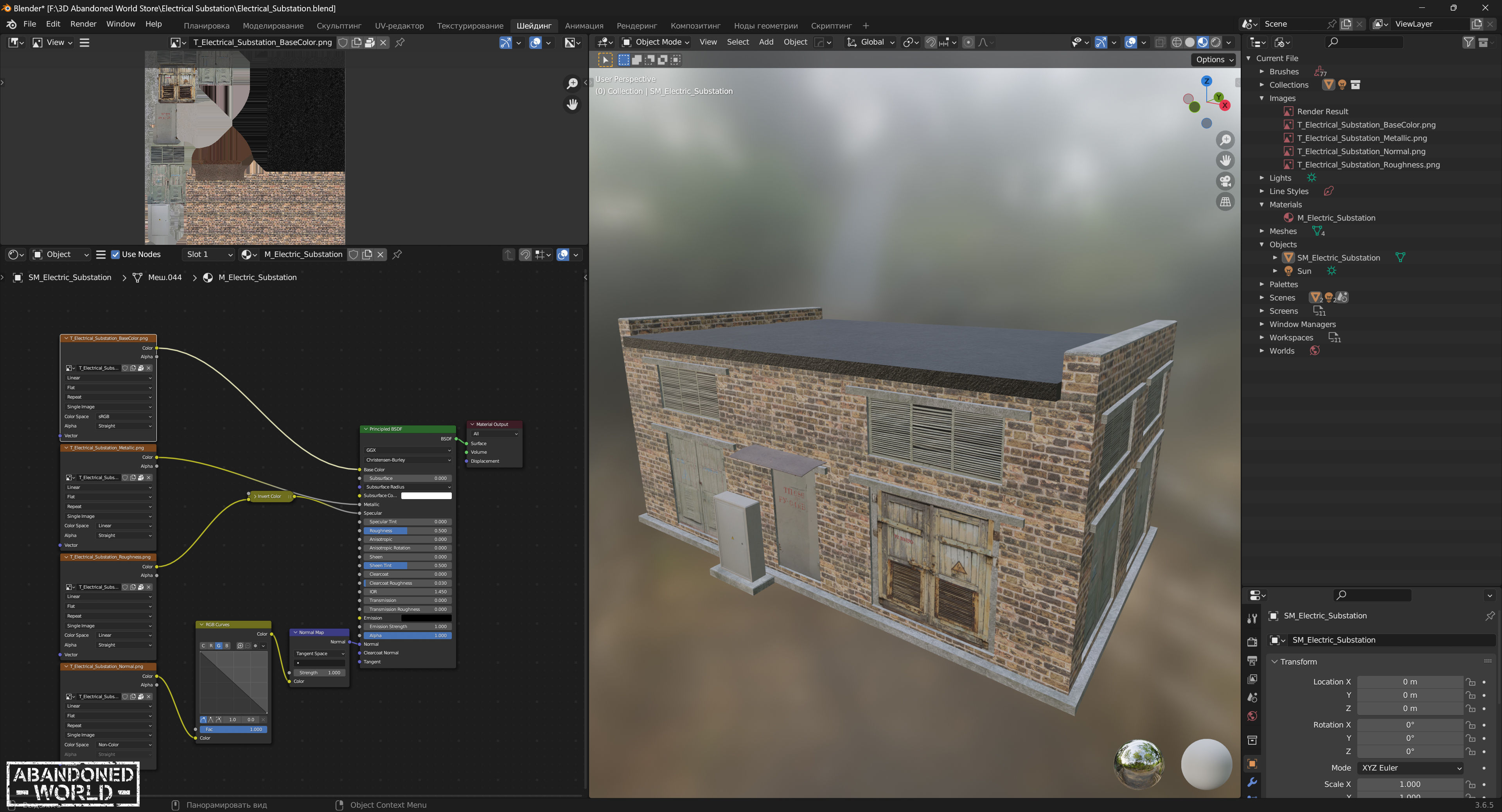Select the Sun object in outliner

(1304, 271)
